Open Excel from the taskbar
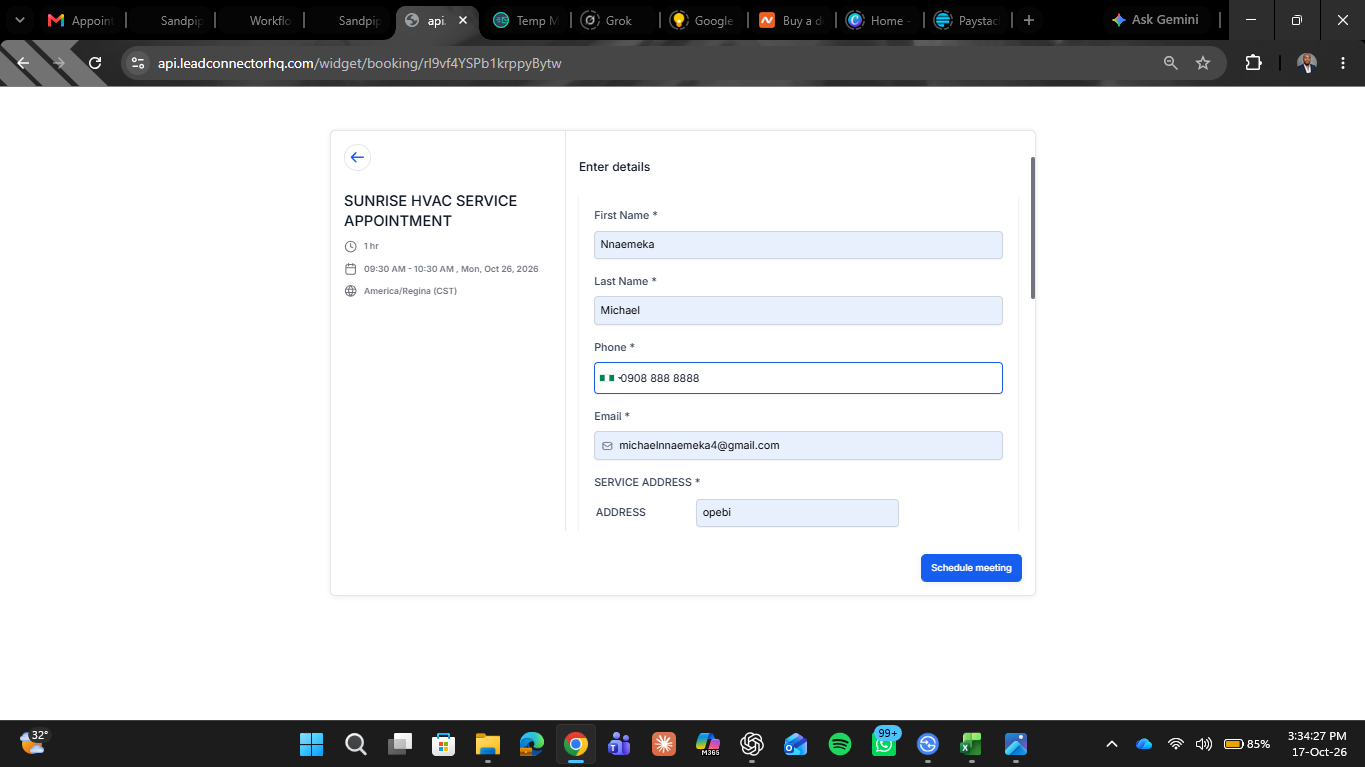 tap(971, 744)
